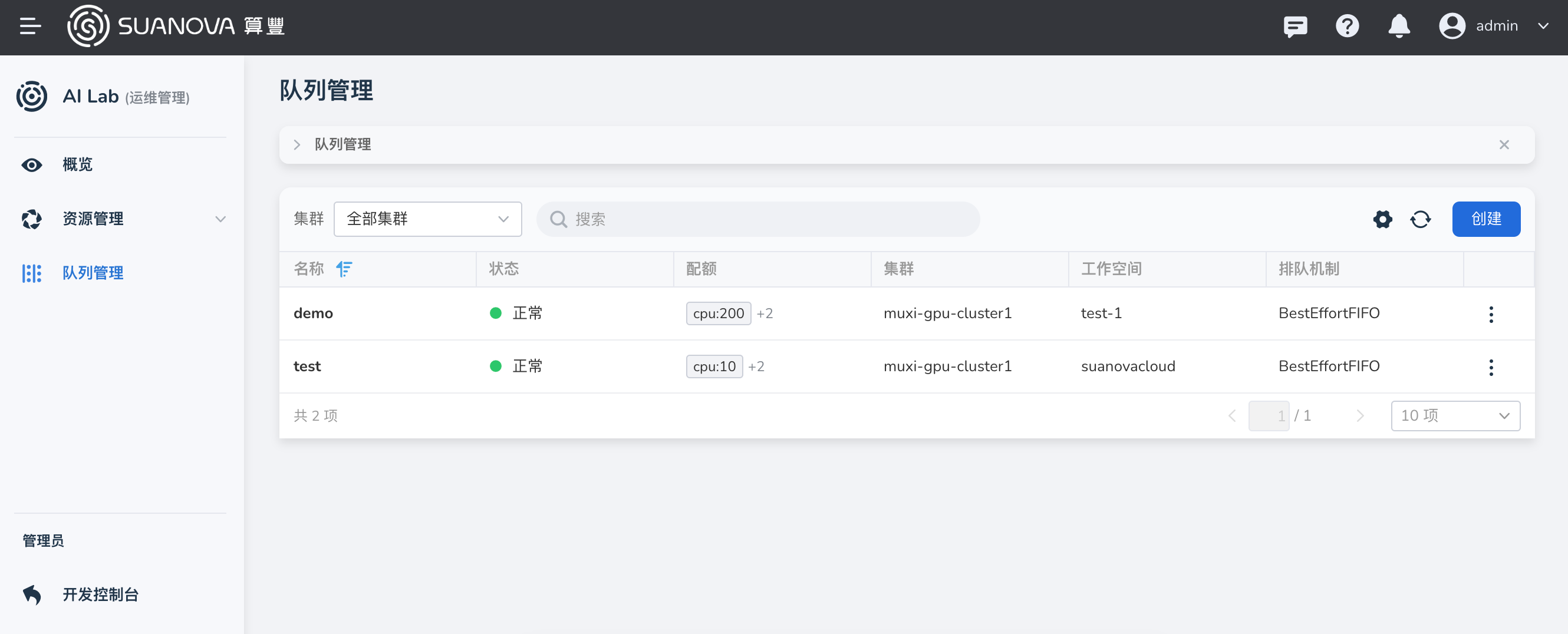The height and width of the screenshot is (634, 1568).
Task: Open 概览 in the sidebar
Action: (77, 165)
